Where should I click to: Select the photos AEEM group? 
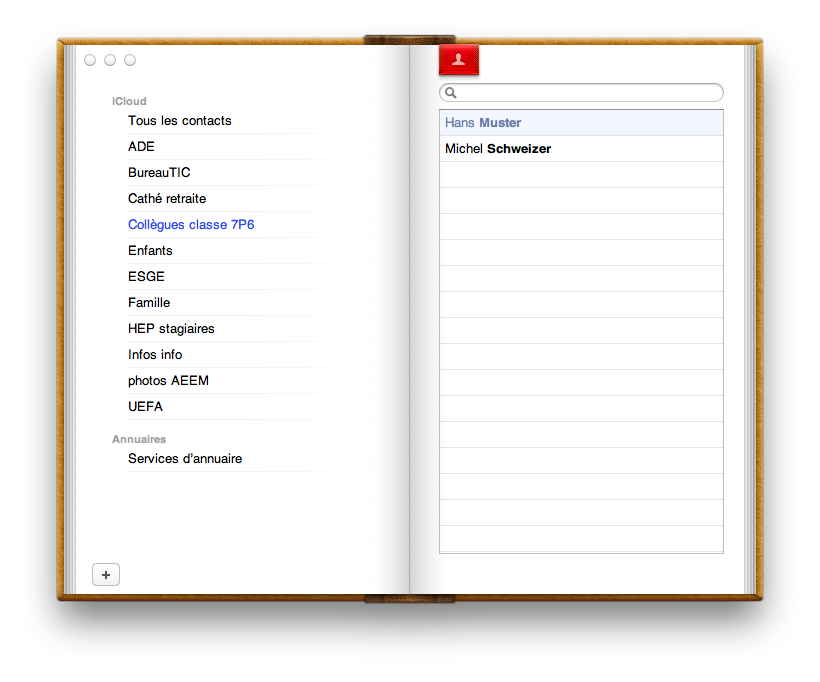[x=168, y=381]
